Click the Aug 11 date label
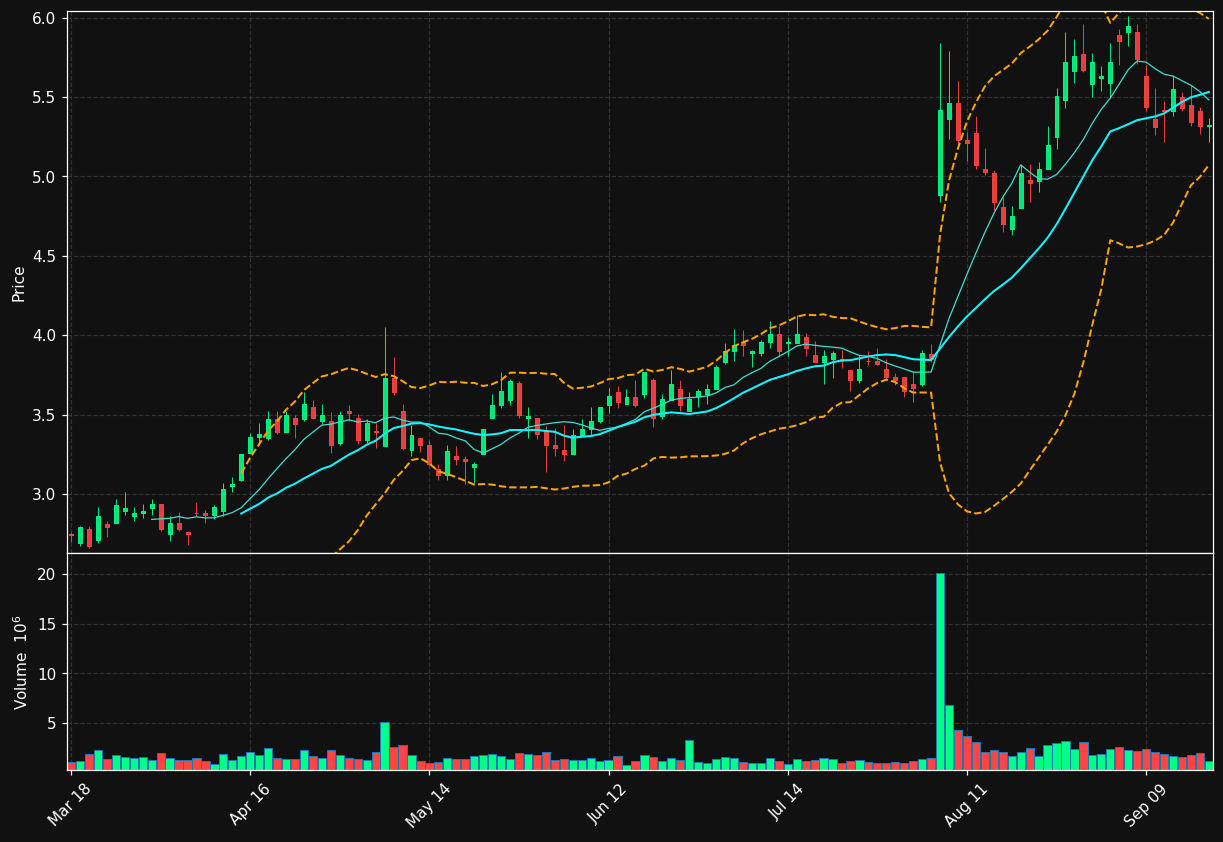 (x=965, y=804)
